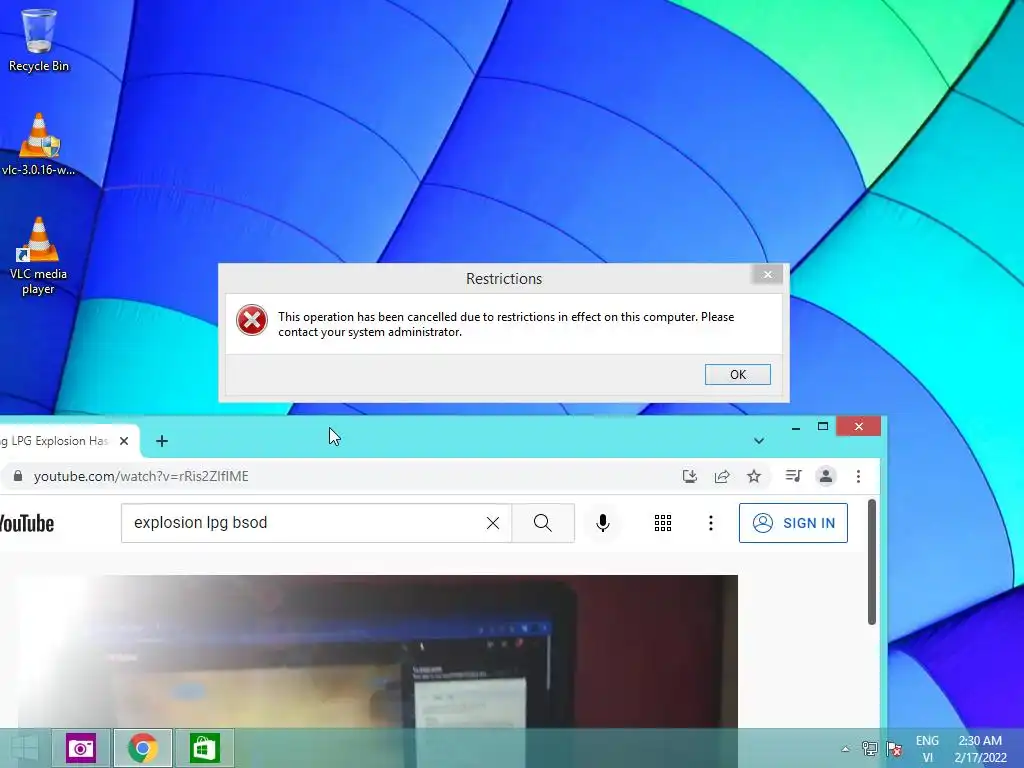Image resolution: width=1024 pixels, height=768 pixels.
Task: Open the network tray icon
Action: (x=869, y=748)
